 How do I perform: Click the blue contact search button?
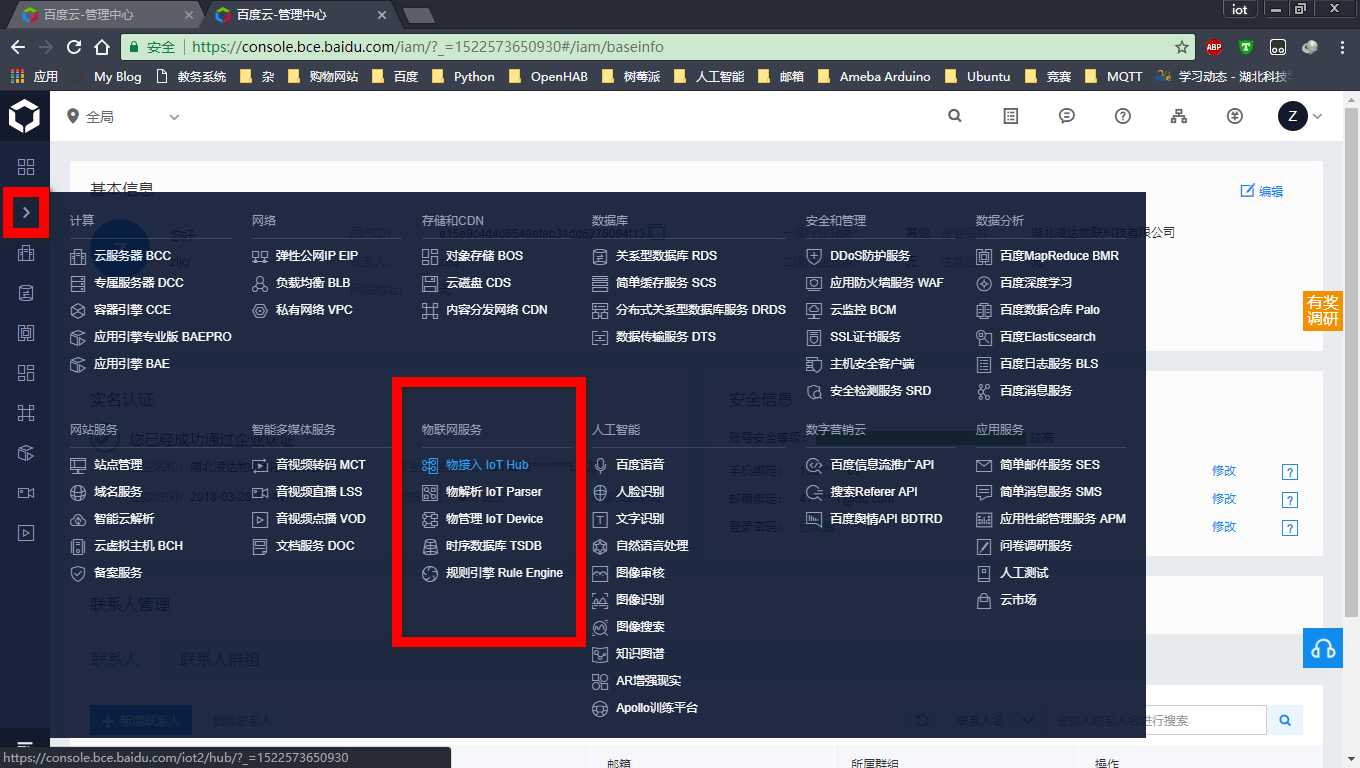pos(1285,720)
